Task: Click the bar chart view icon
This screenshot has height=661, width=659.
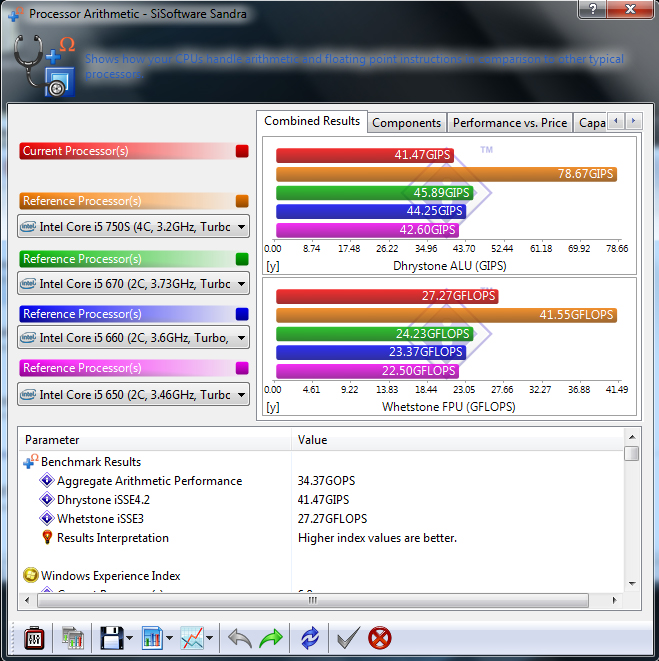Action: point(152,638)
